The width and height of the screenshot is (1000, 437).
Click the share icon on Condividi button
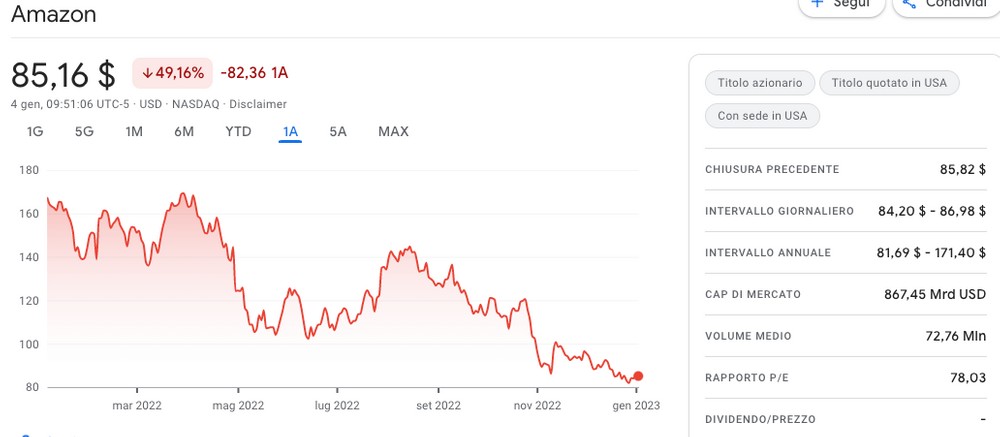click(909, 3)
